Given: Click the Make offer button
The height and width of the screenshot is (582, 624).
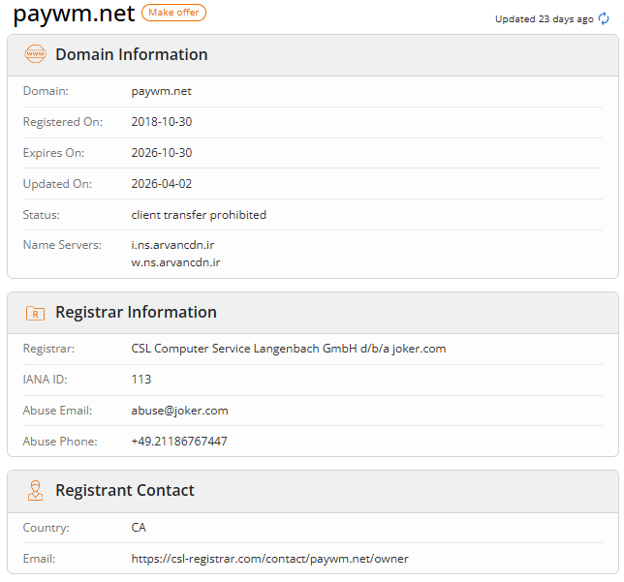Looking at the screenshot, I should tap(174, 12).
